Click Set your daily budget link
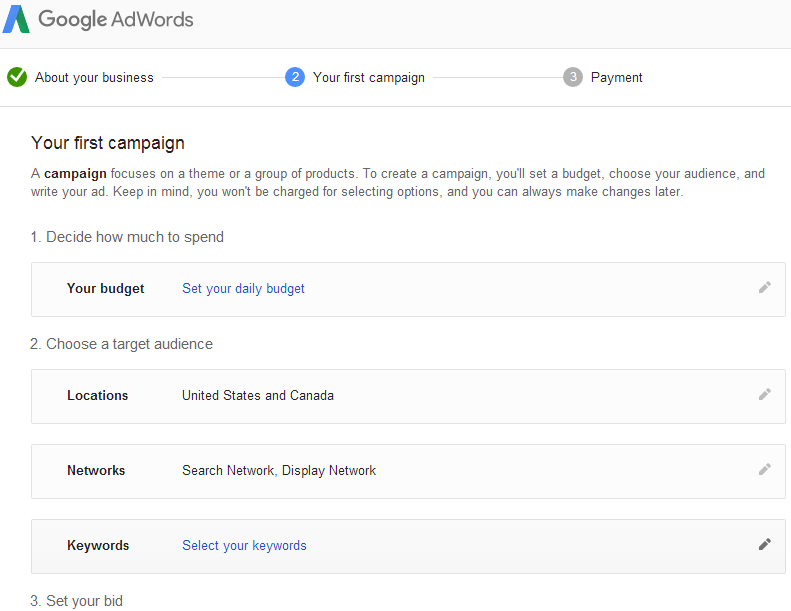 243,289
